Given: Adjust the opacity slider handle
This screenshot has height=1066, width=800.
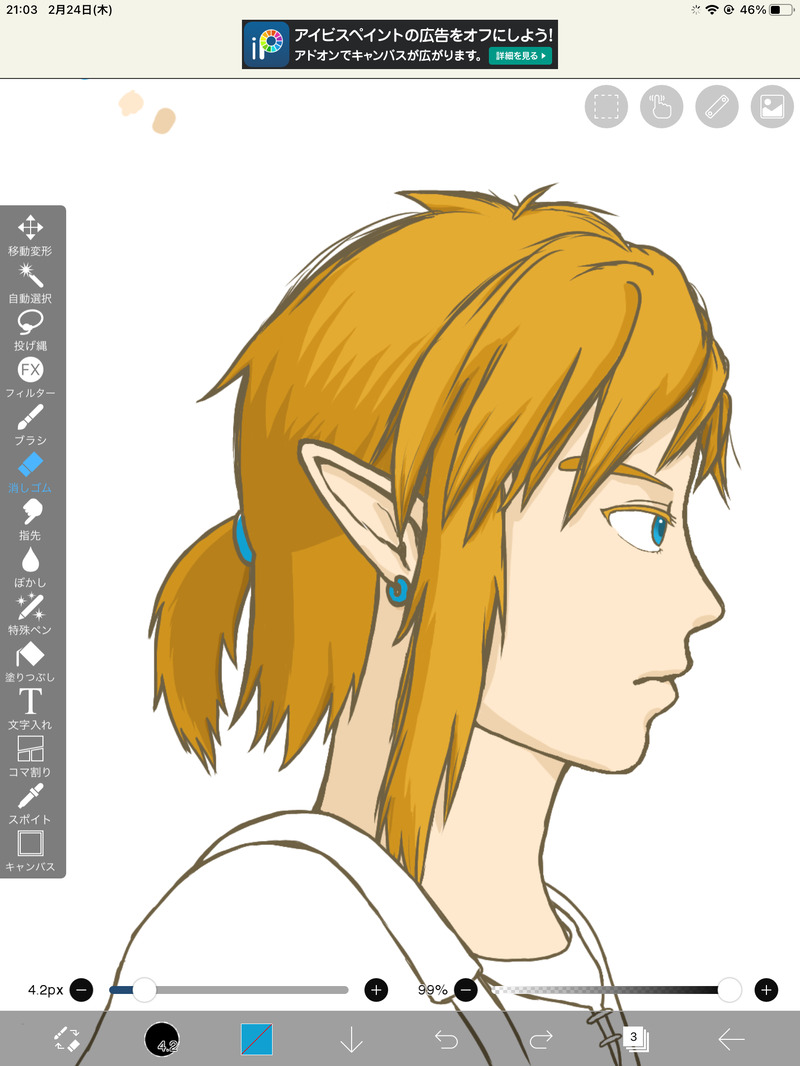Looking at the screenshot, I should click(x=729, y=990).
